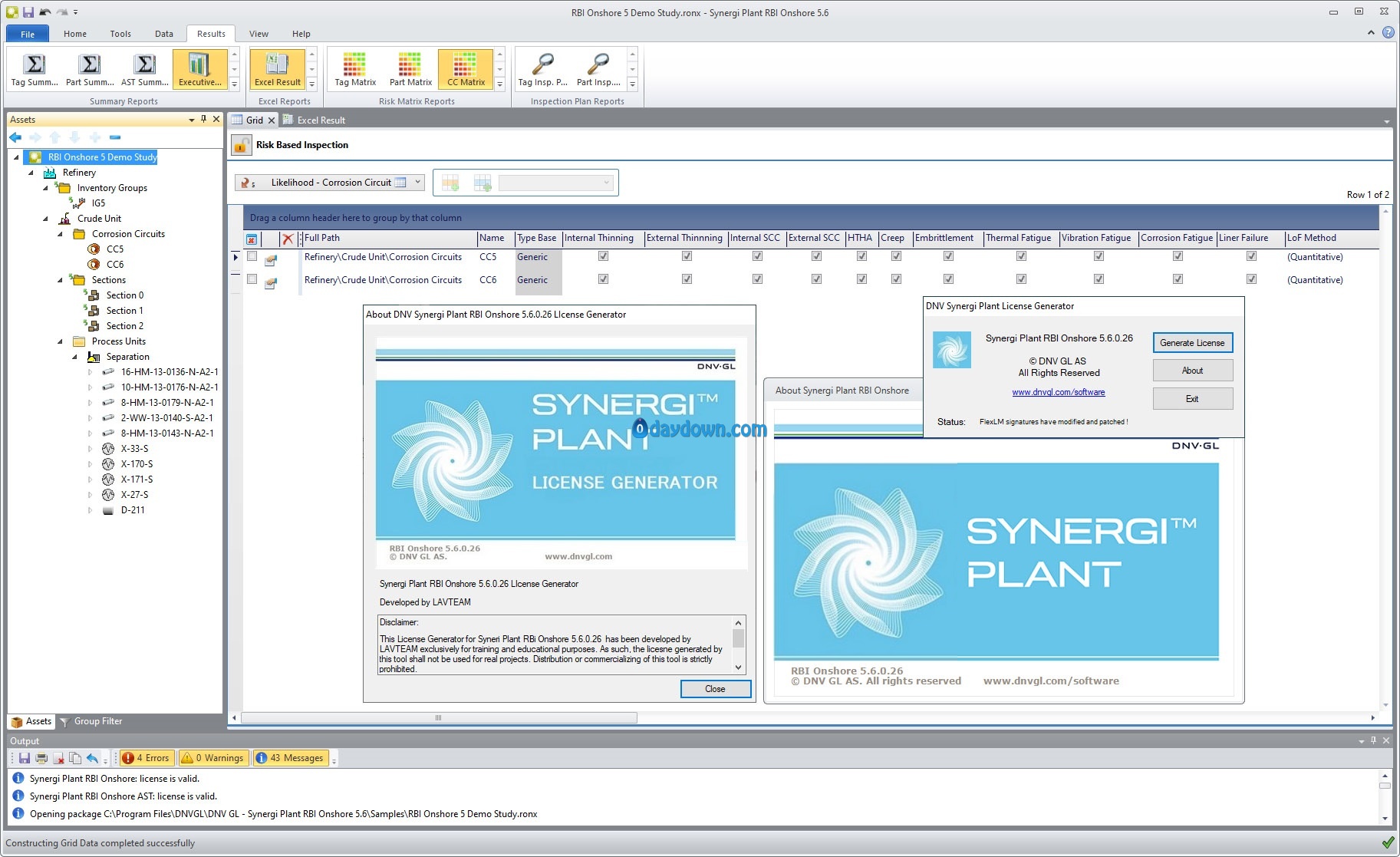This screenshot has height=857, width=1400.
Task: Click the save icon in Output toolbar
Action: [25, 758]
